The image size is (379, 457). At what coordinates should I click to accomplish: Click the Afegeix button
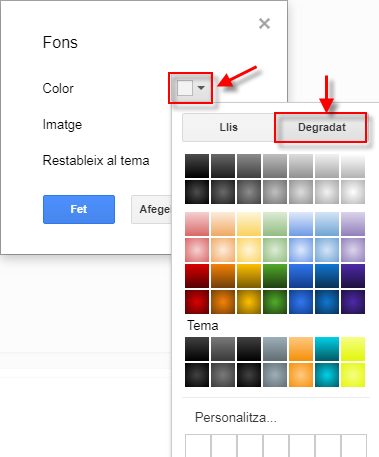151,209
